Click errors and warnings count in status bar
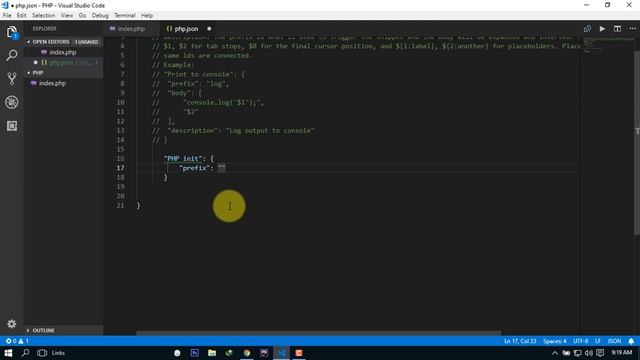 [x=17, y=341]
